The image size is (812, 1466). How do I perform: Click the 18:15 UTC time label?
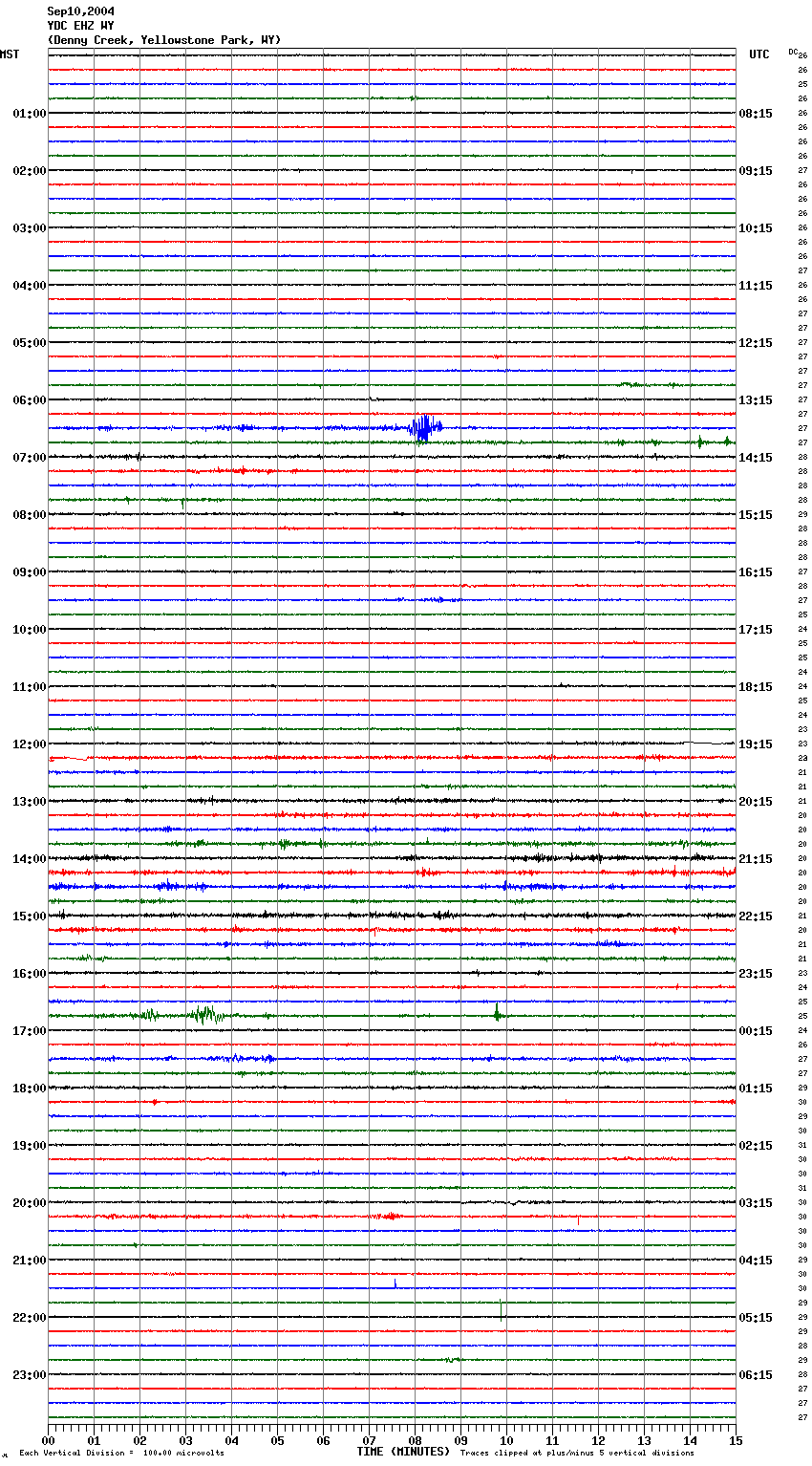coord(756,687)
